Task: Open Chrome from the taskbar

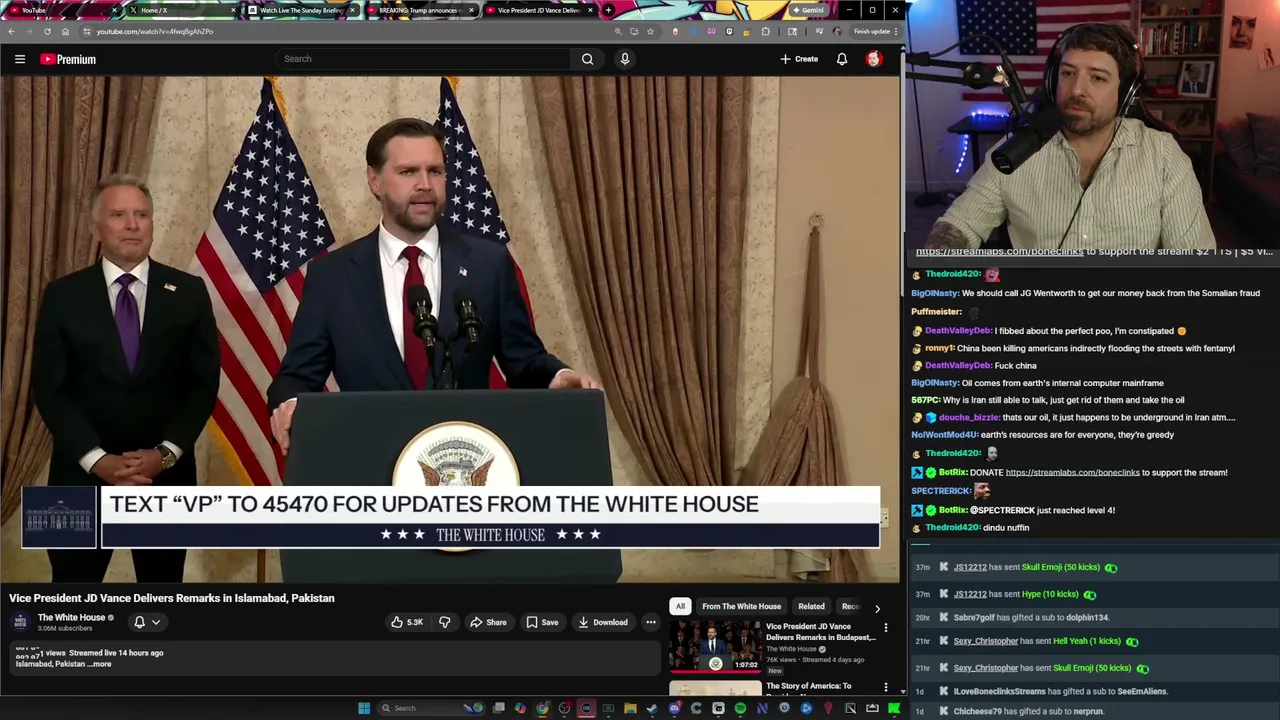Action: (542, 708)
